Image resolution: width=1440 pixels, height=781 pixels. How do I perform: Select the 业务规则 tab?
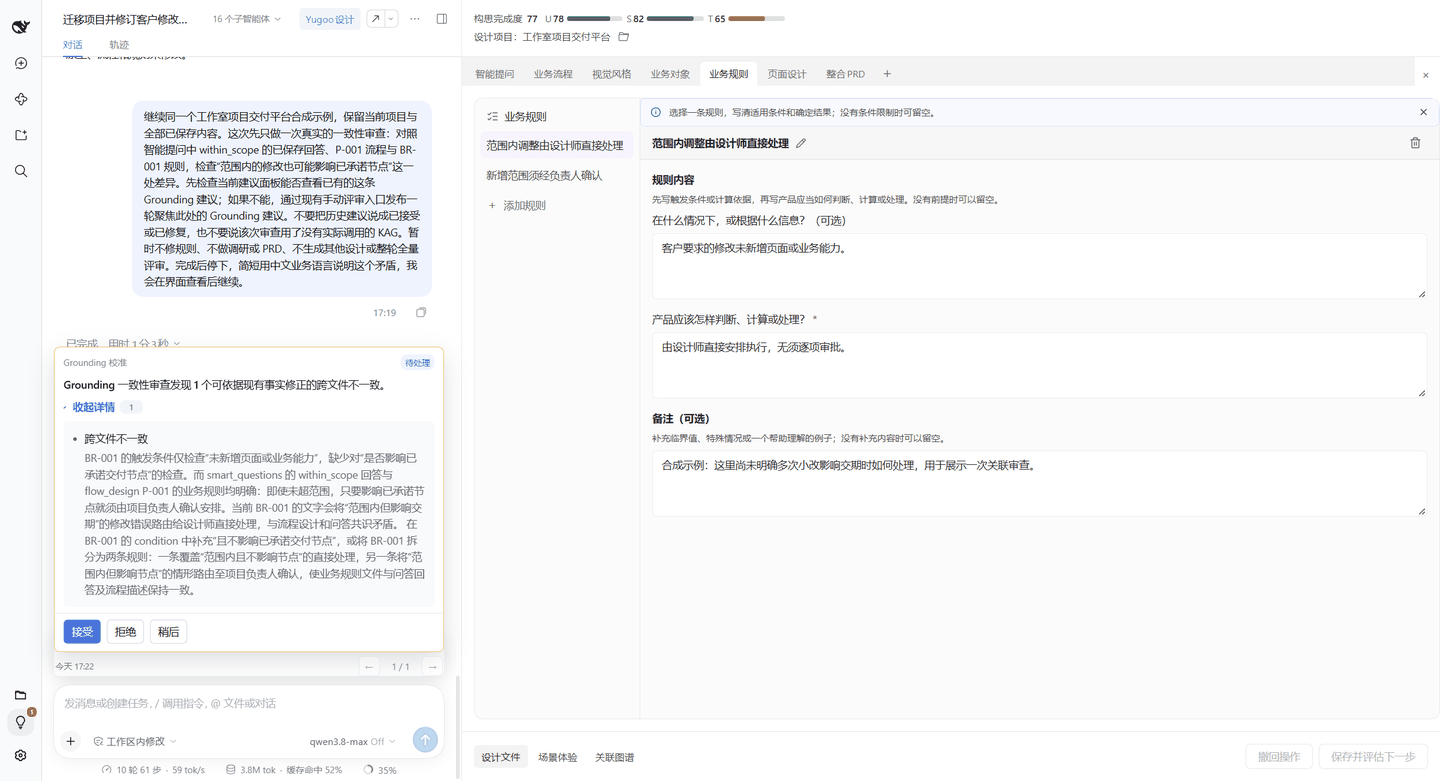coord(728,74)
